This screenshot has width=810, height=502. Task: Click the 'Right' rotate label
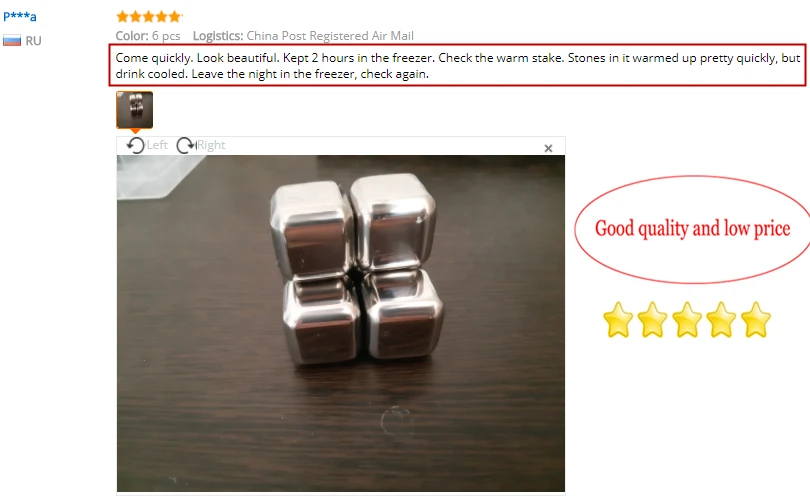point(211,145)
